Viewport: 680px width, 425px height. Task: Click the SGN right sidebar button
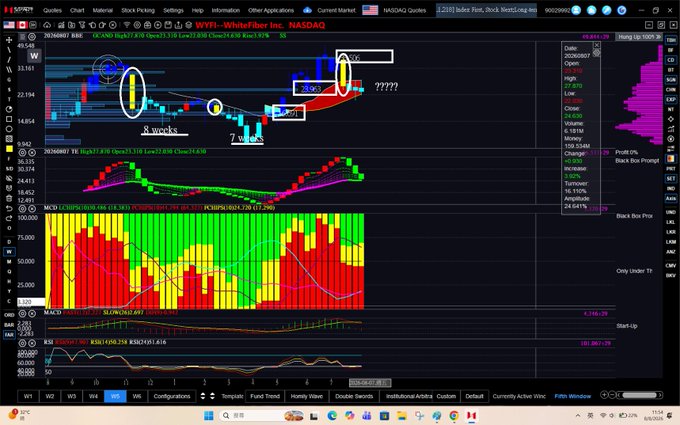point(671,80)
